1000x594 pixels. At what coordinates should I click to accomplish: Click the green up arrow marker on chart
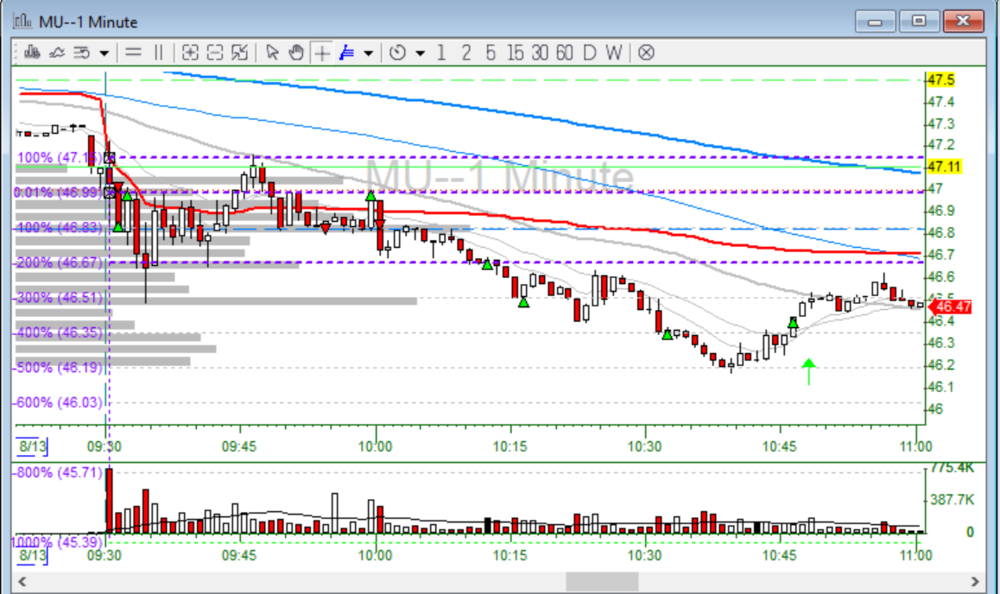(809, 371)
